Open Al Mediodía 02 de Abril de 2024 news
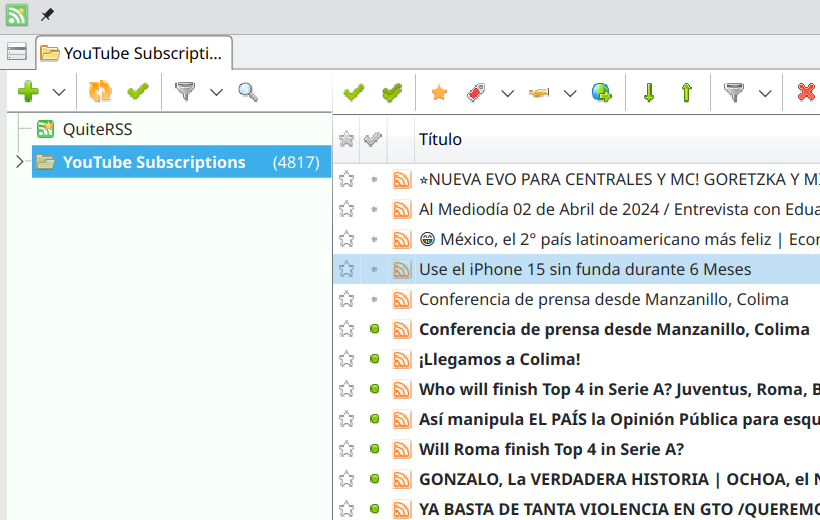The height and width of the screenshot is (520, 820). [619, 209]
